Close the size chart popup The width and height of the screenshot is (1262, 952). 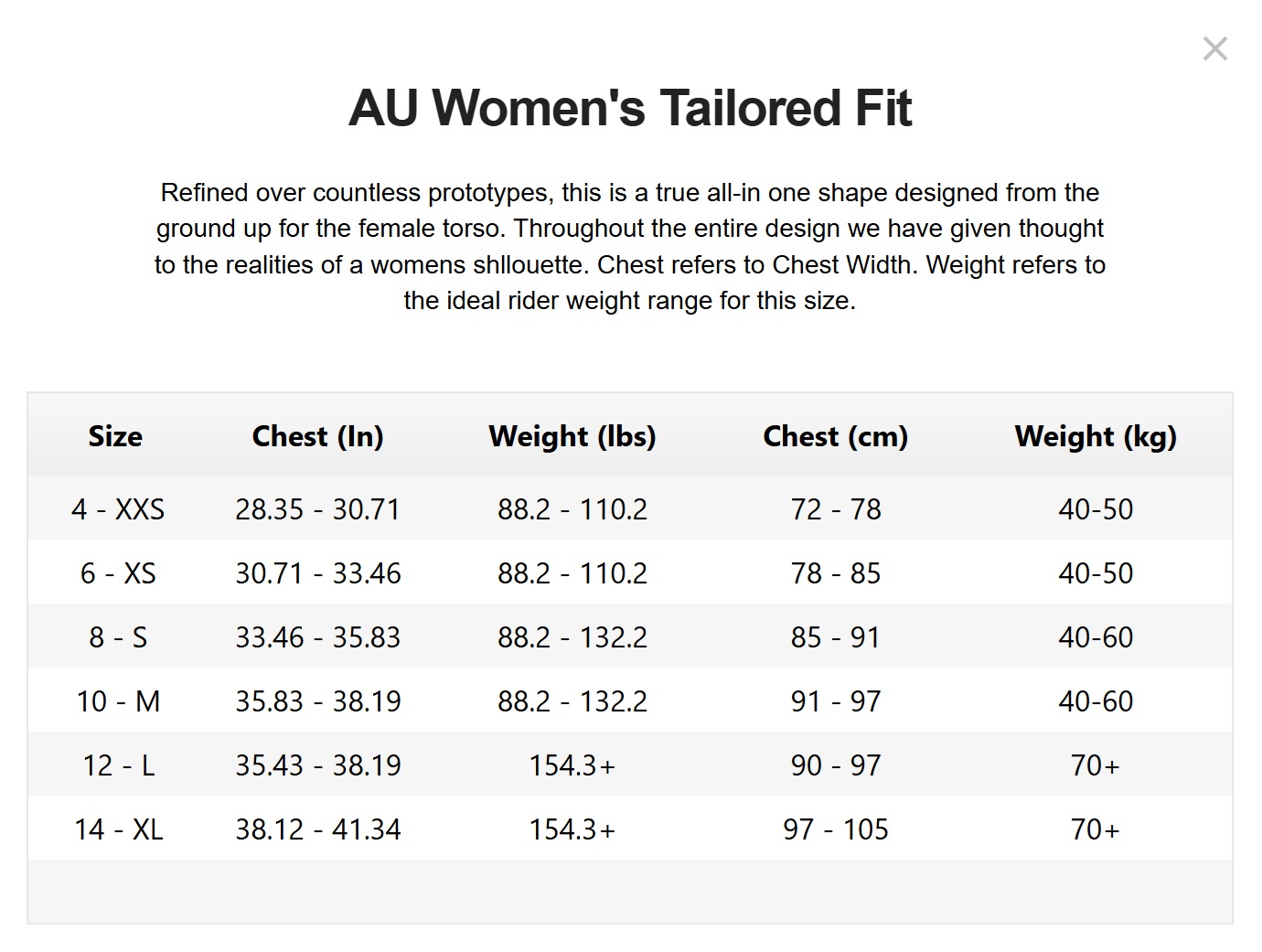pos(1214,48)
